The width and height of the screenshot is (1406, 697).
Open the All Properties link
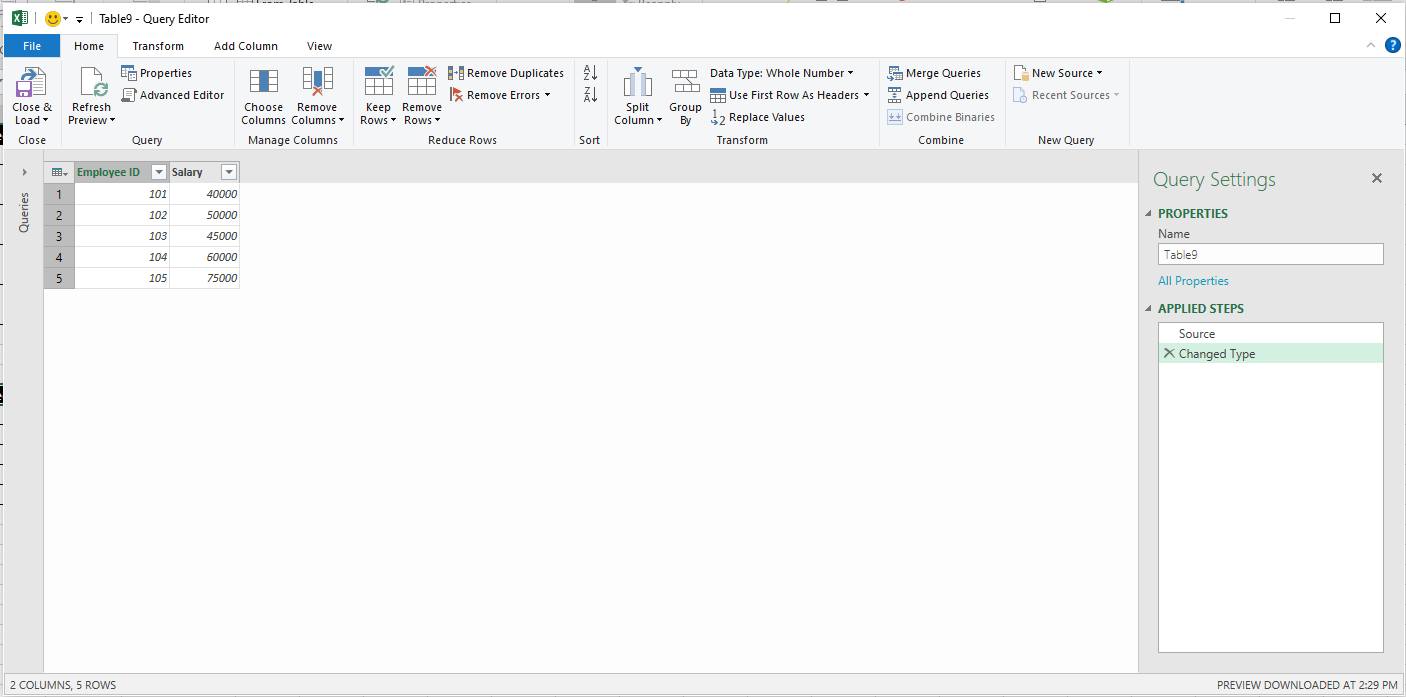click(1193, 281)
